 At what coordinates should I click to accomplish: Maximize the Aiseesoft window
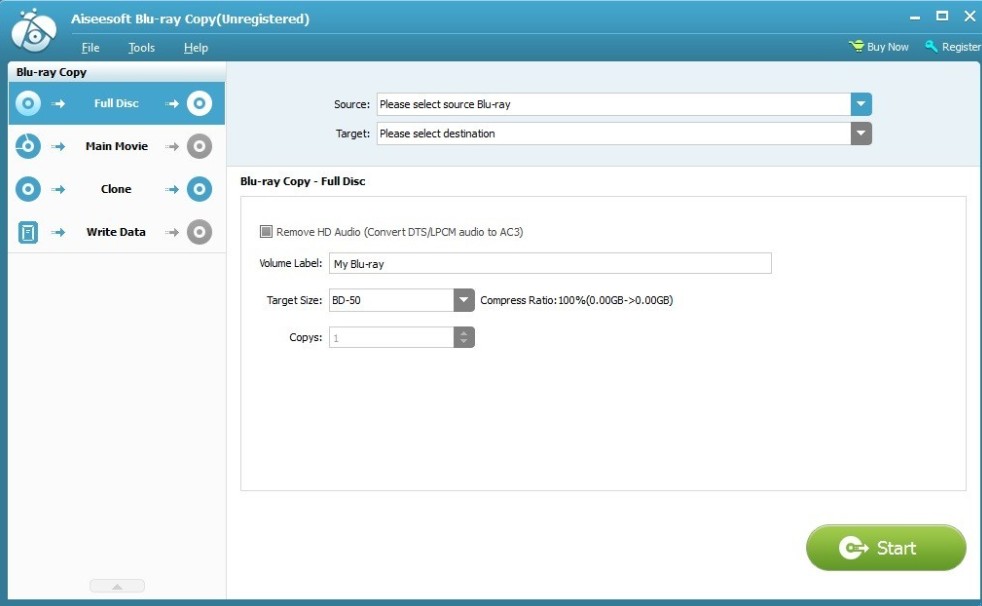(x=942, y=16)
